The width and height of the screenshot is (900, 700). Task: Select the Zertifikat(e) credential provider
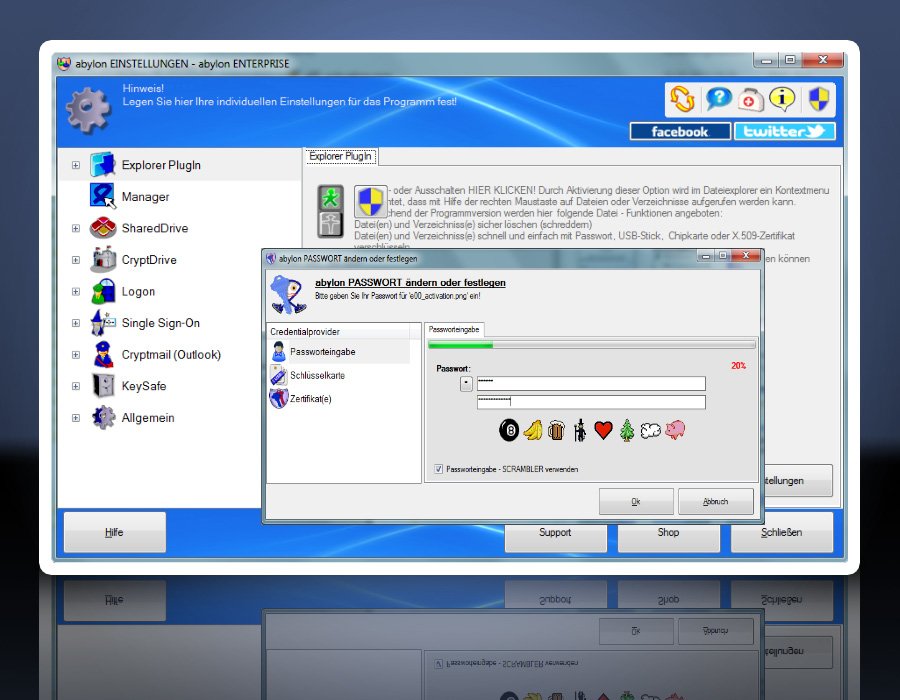[x=339, y=399]
